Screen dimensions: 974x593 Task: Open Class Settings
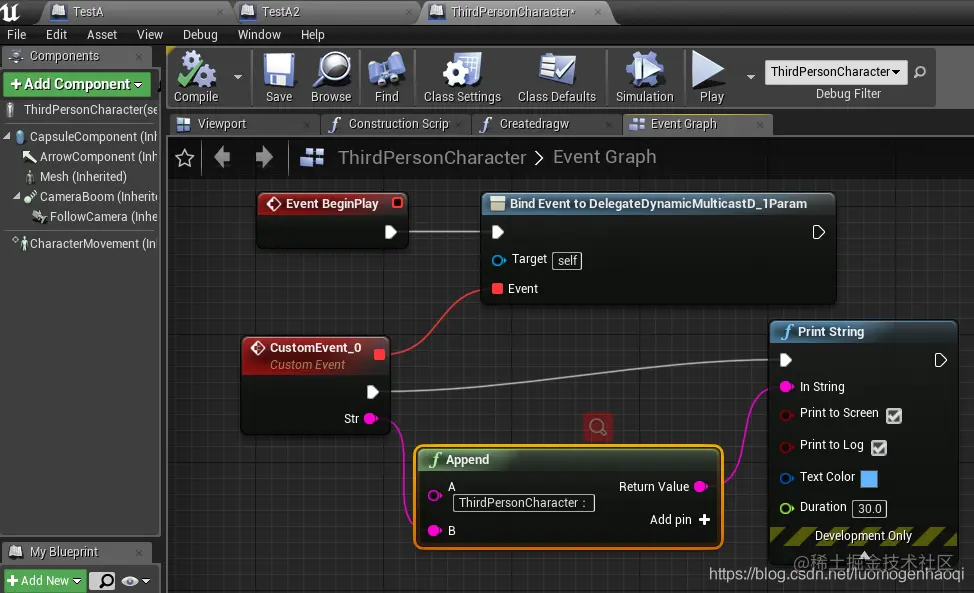click(462, 77)
